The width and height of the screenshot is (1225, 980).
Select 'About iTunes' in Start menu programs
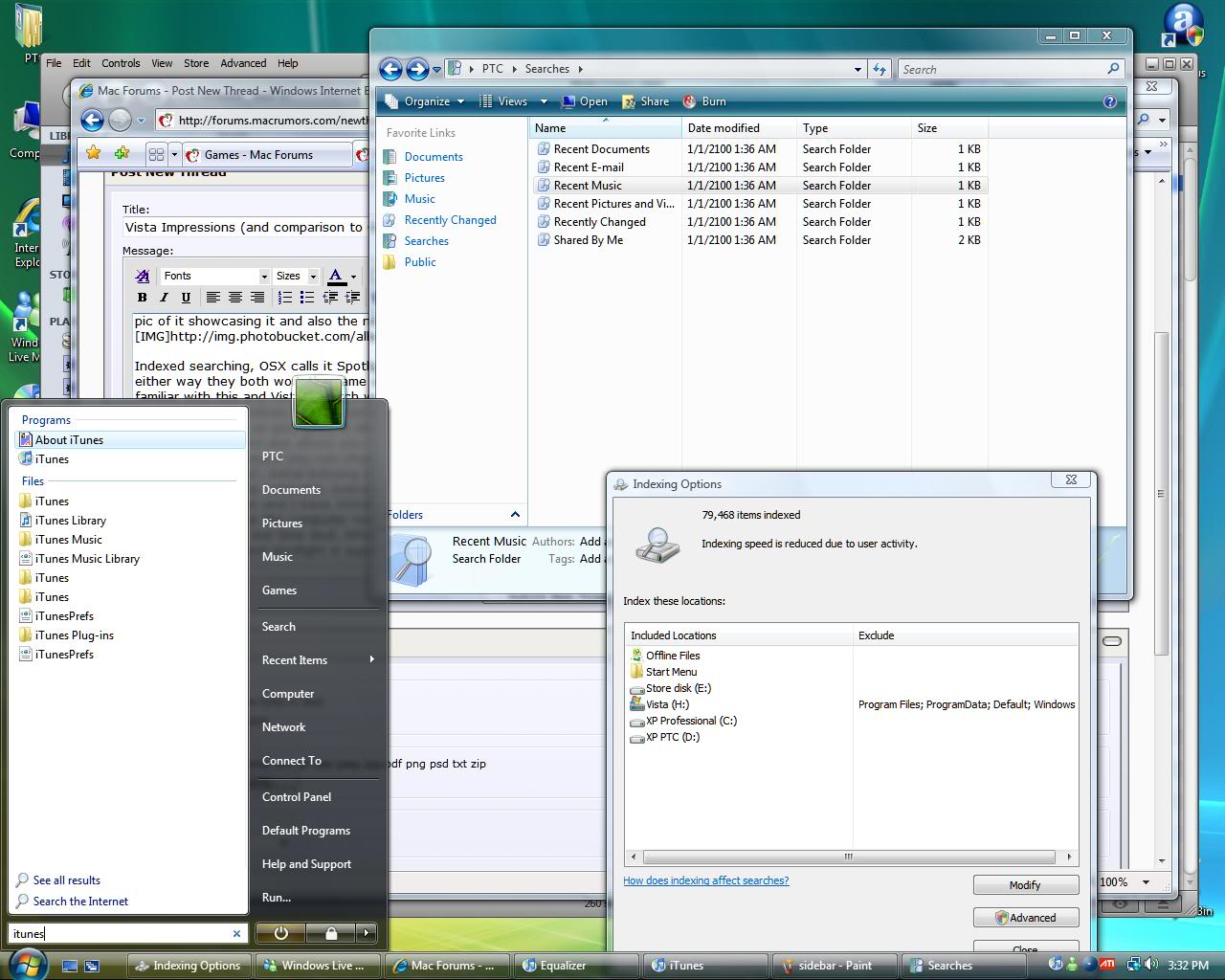[131, 440]
